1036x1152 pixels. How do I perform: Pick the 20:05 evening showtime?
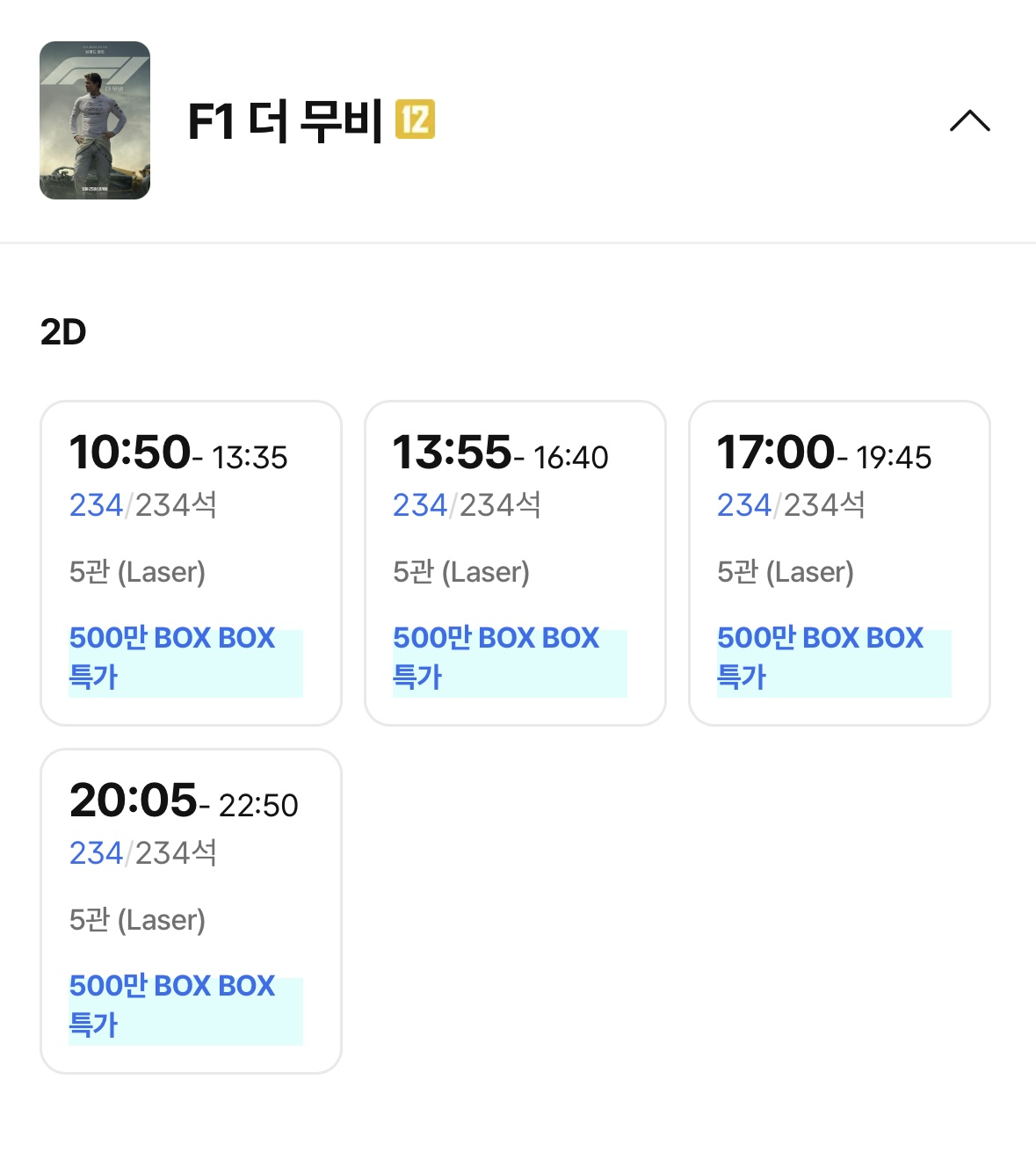pos(134,801)
